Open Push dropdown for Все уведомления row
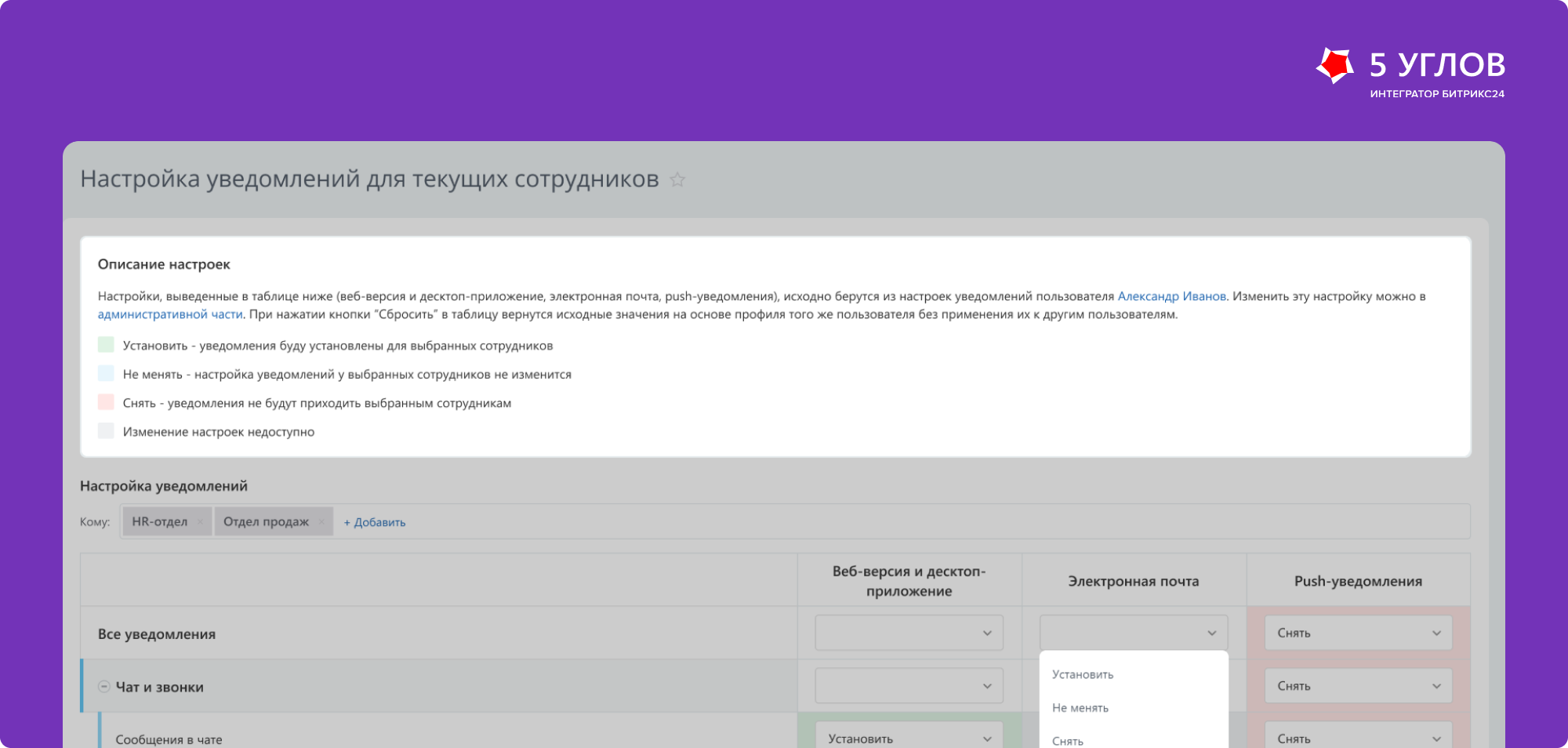 pyautogui.click(x=1358, y=633)
